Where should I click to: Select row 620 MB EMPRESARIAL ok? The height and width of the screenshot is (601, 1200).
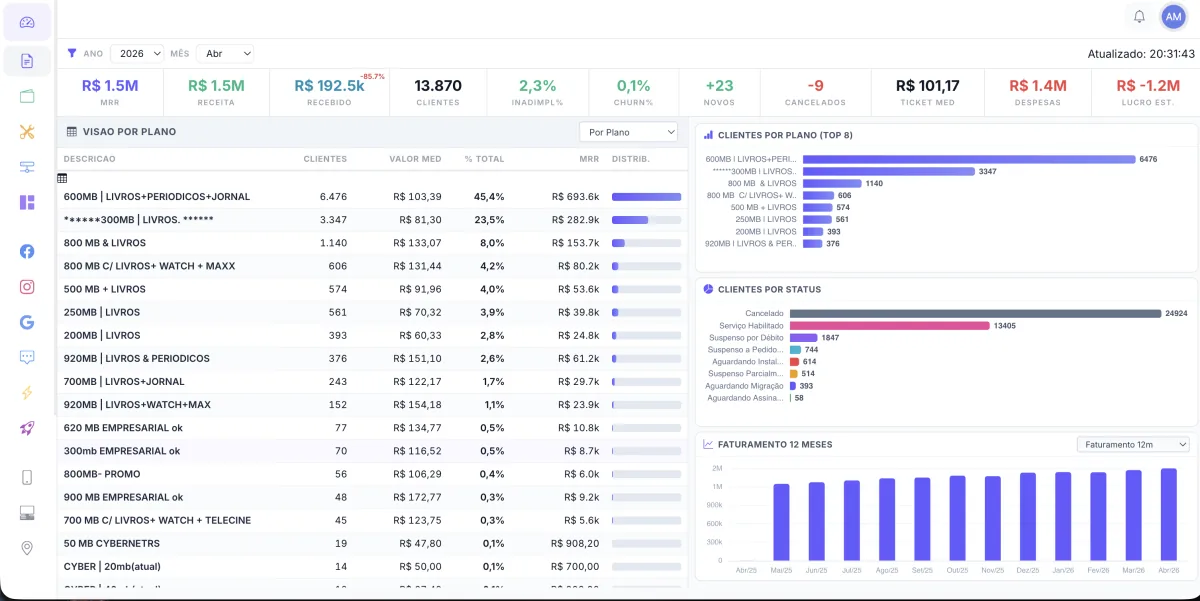coord(372,428)
